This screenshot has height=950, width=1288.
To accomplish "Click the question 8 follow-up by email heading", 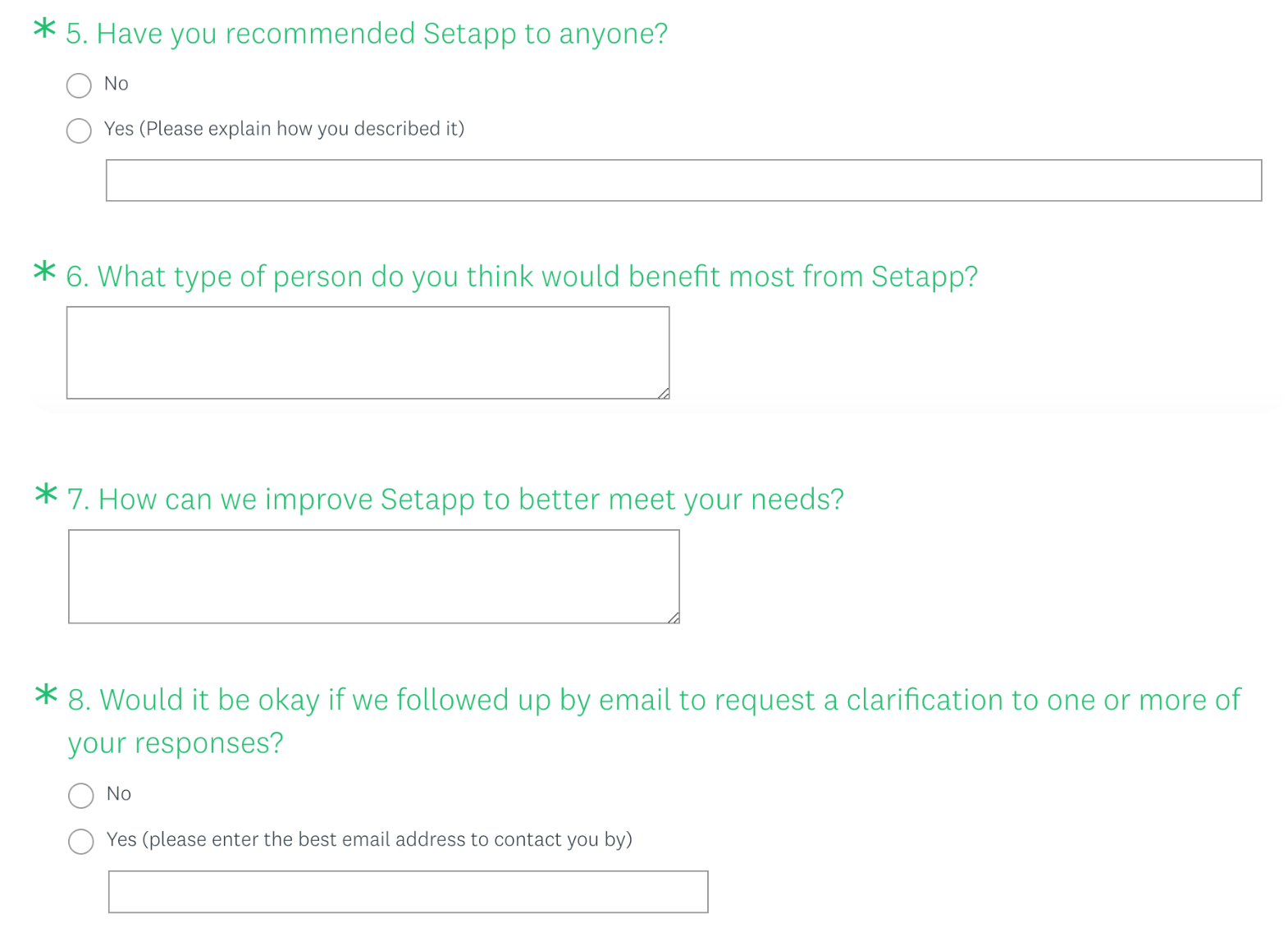I will (x=654, y=701).
